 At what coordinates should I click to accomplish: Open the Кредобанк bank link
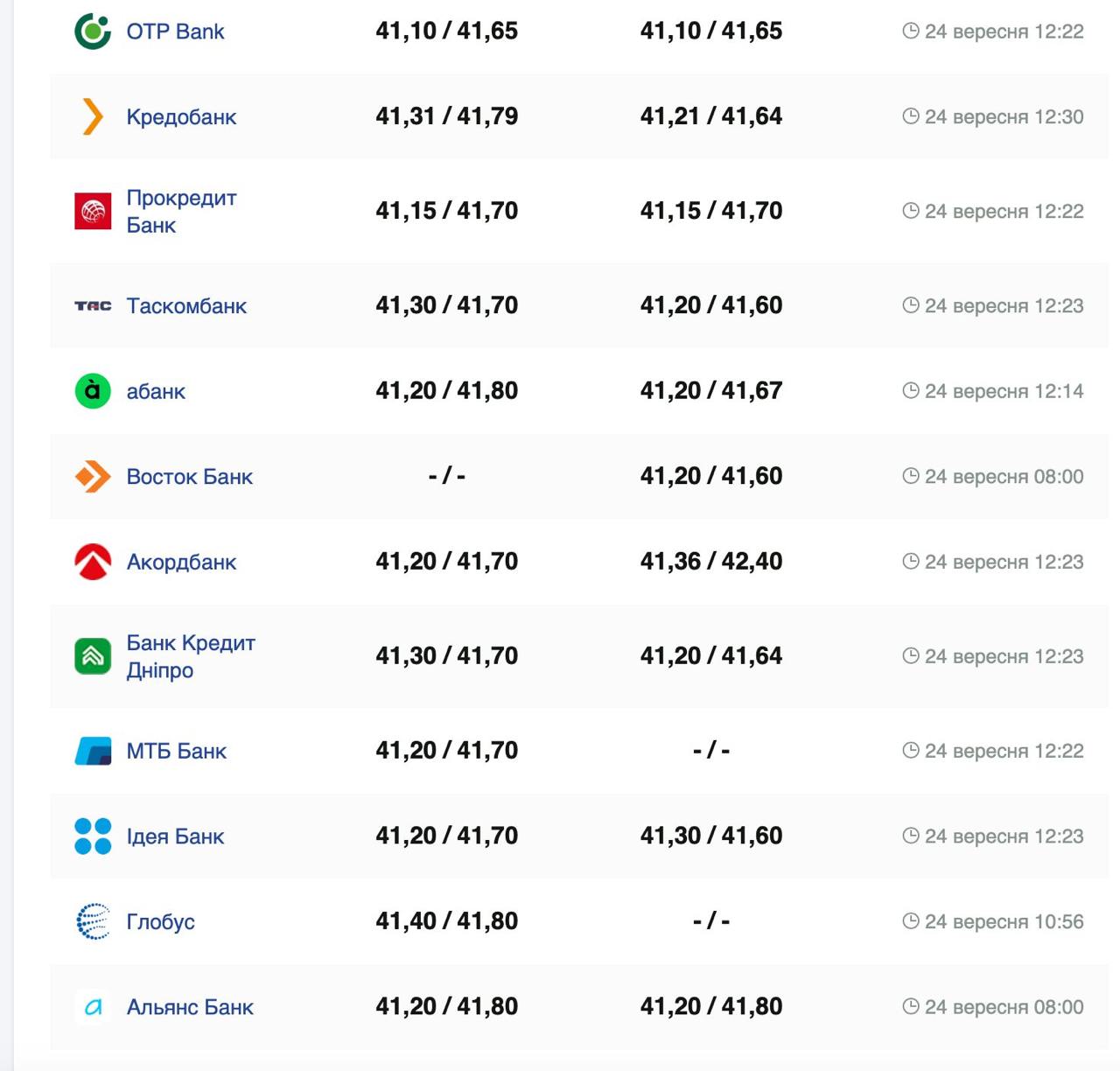coord(181,116)
